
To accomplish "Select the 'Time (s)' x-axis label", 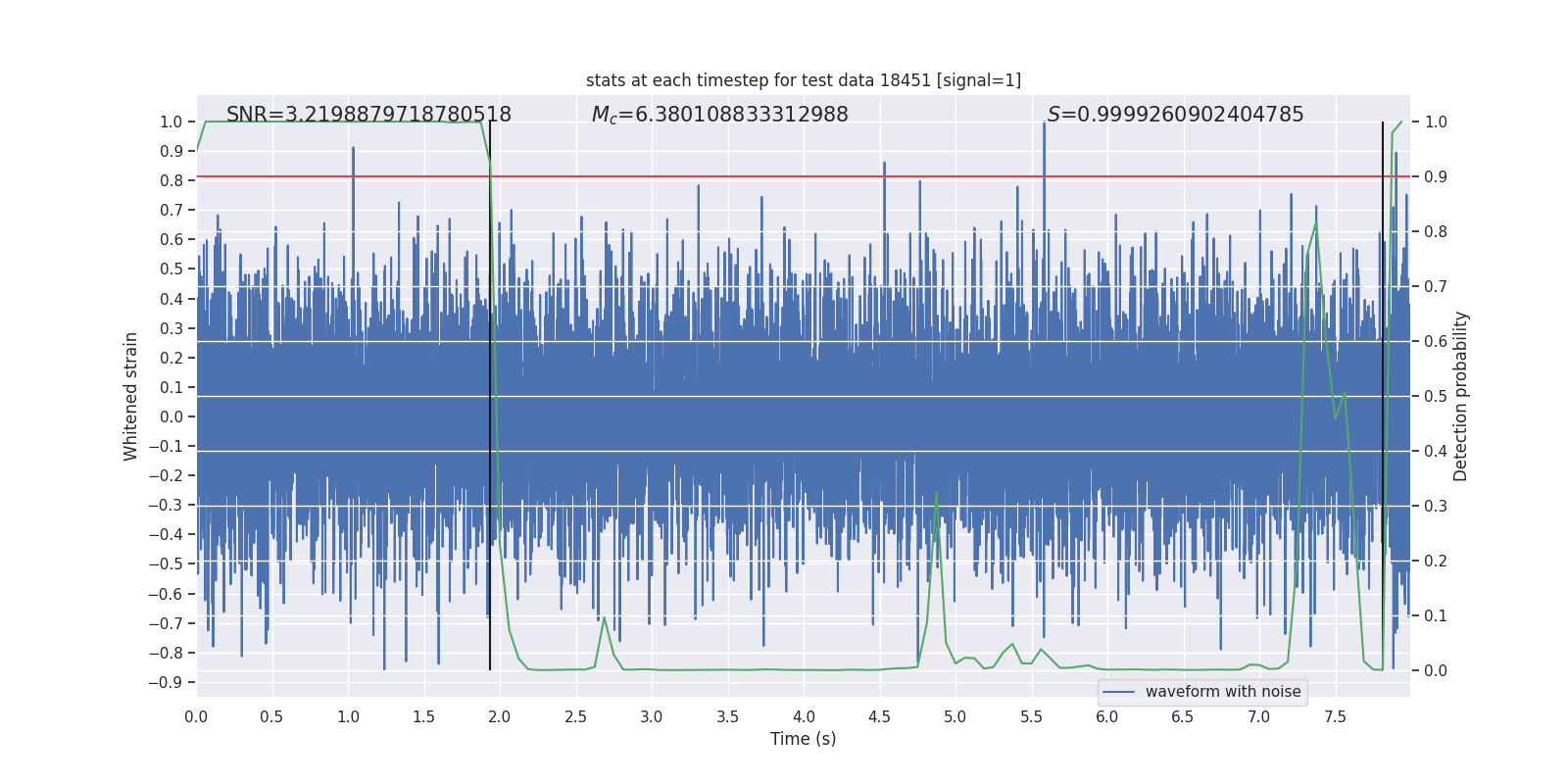I will pyautogui.click(x=803, y=739).
